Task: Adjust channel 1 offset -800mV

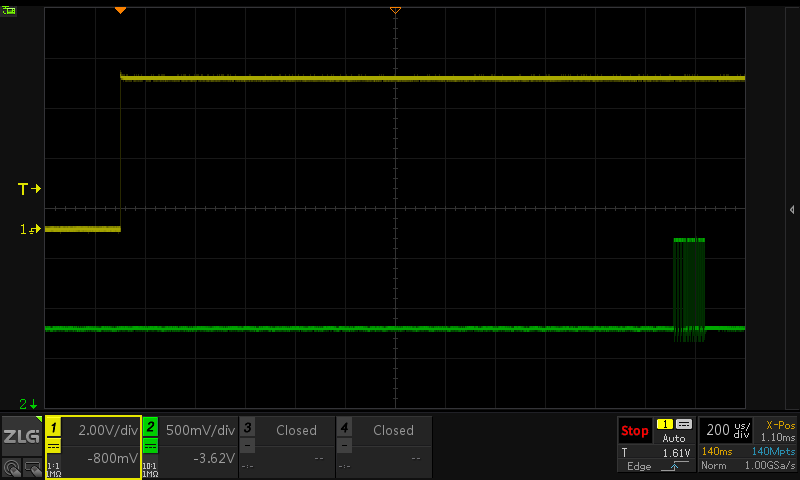Action: pos(112,458)
